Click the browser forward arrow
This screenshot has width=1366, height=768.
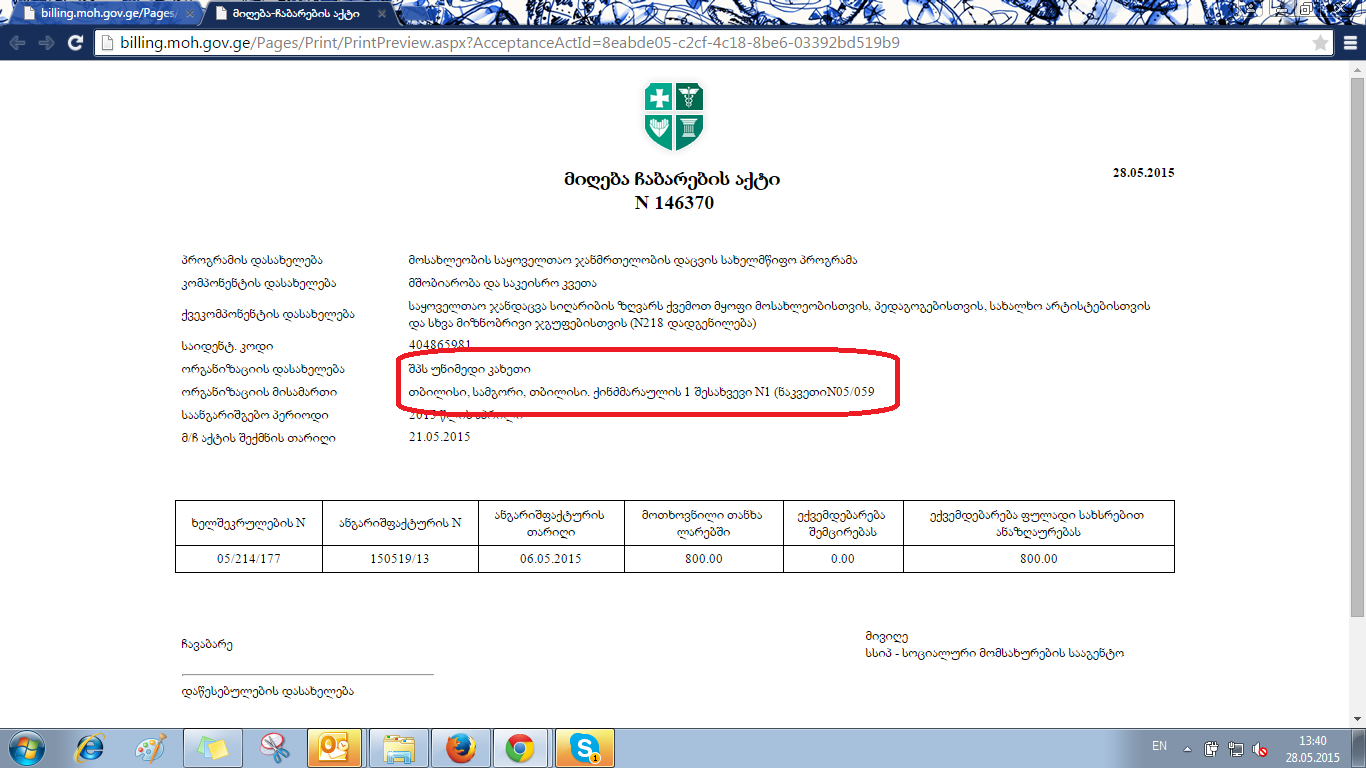pyautogui.click(x=46, y=43)
